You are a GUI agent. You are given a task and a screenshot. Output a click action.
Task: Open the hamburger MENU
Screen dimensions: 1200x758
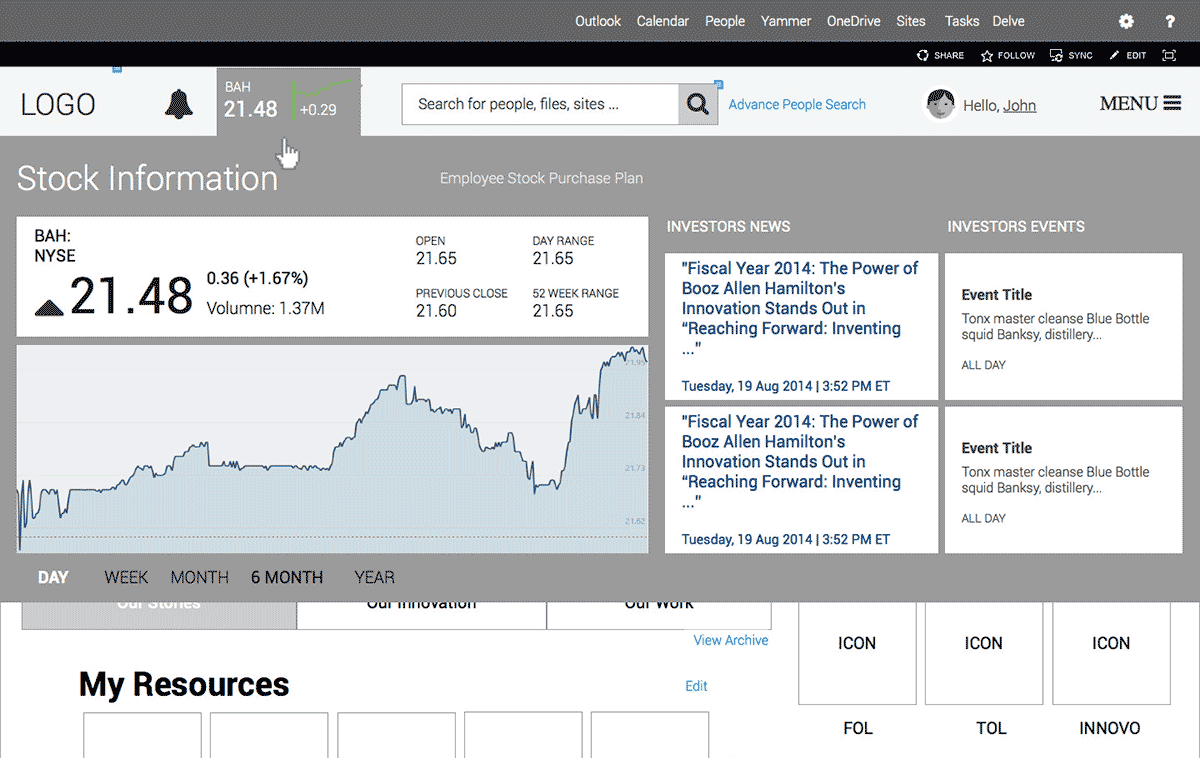(1140, 103)
